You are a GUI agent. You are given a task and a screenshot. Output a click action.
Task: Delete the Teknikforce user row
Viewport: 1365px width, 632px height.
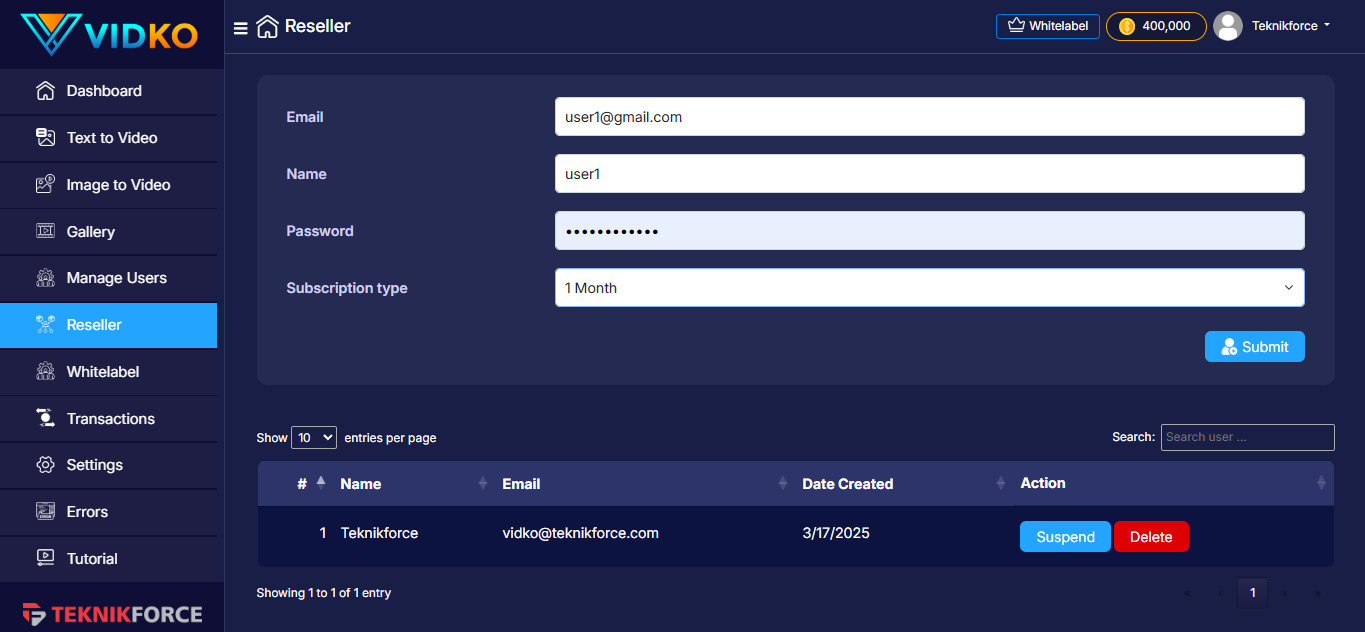click(x=1150, y=537)
